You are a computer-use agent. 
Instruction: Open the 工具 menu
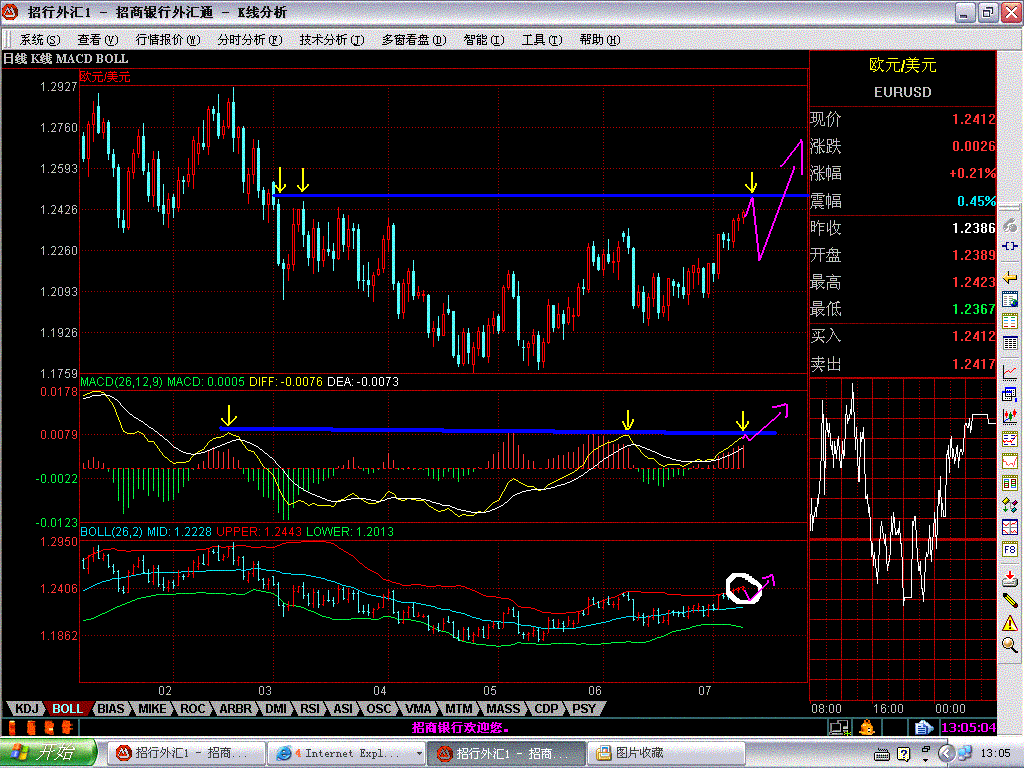coord(543,40)
